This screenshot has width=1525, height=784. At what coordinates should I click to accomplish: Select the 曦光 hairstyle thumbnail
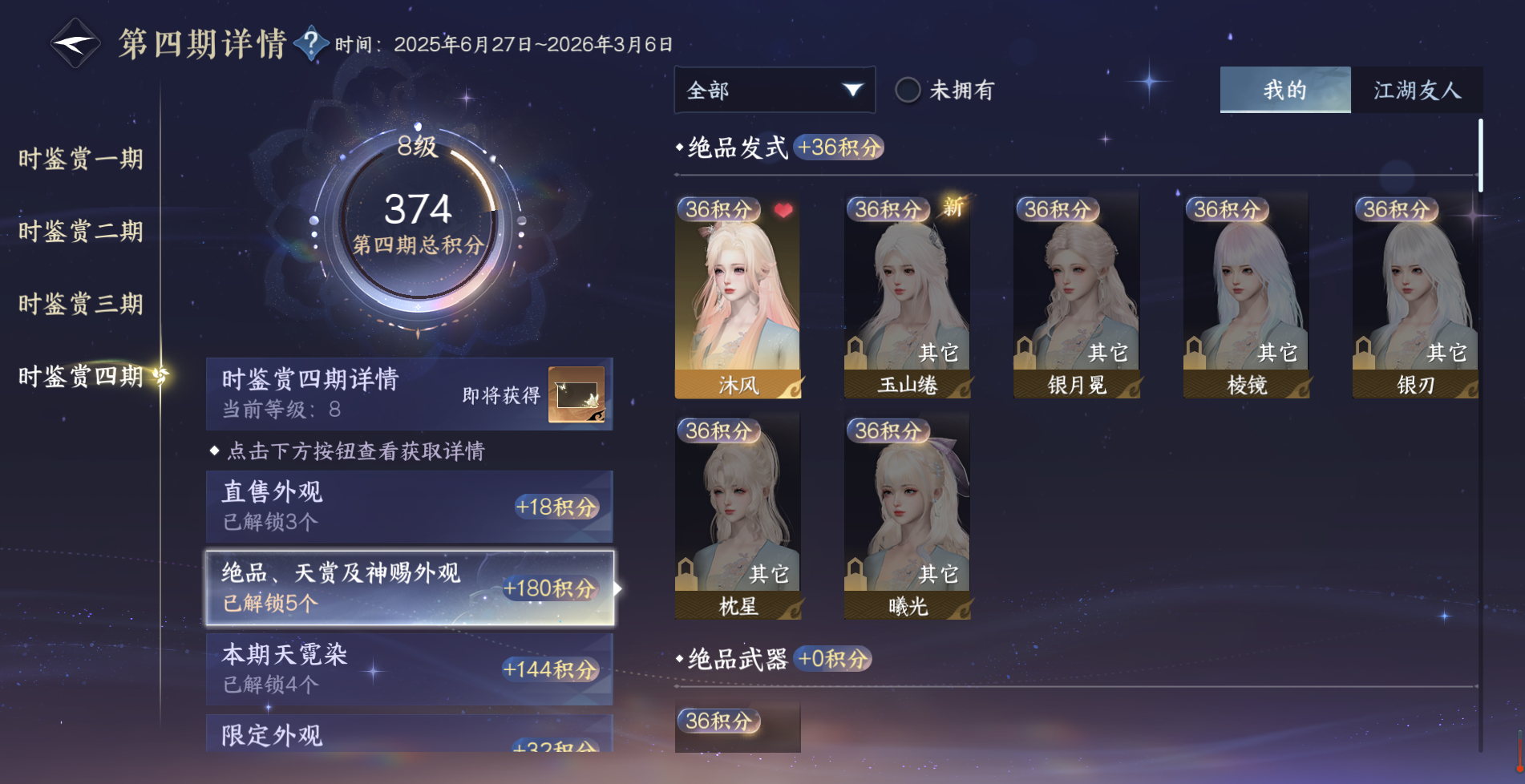point(907,515)
